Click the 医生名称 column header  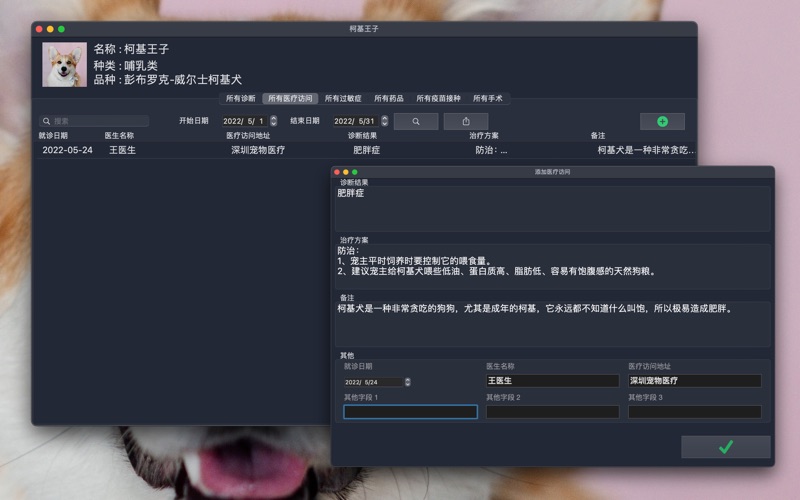[119, 136]
